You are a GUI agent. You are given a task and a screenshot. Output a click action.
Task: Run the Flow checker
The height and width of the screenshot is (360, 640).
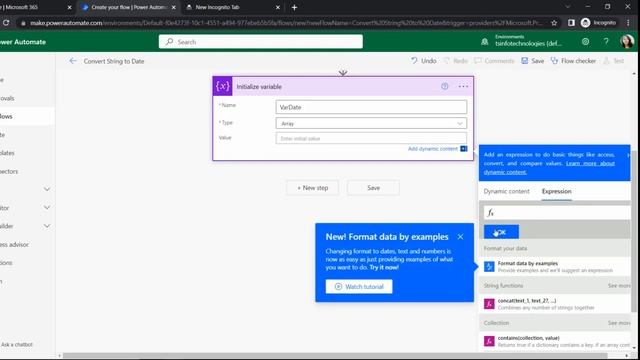tap(573, 61)
